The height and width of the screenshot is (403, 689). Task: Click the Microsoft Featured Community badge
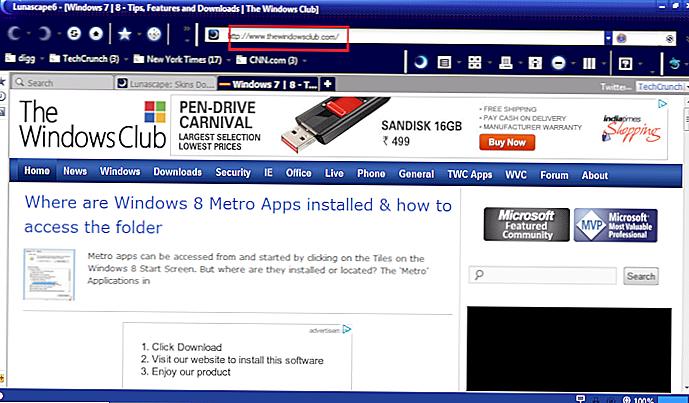pos(526,225)
